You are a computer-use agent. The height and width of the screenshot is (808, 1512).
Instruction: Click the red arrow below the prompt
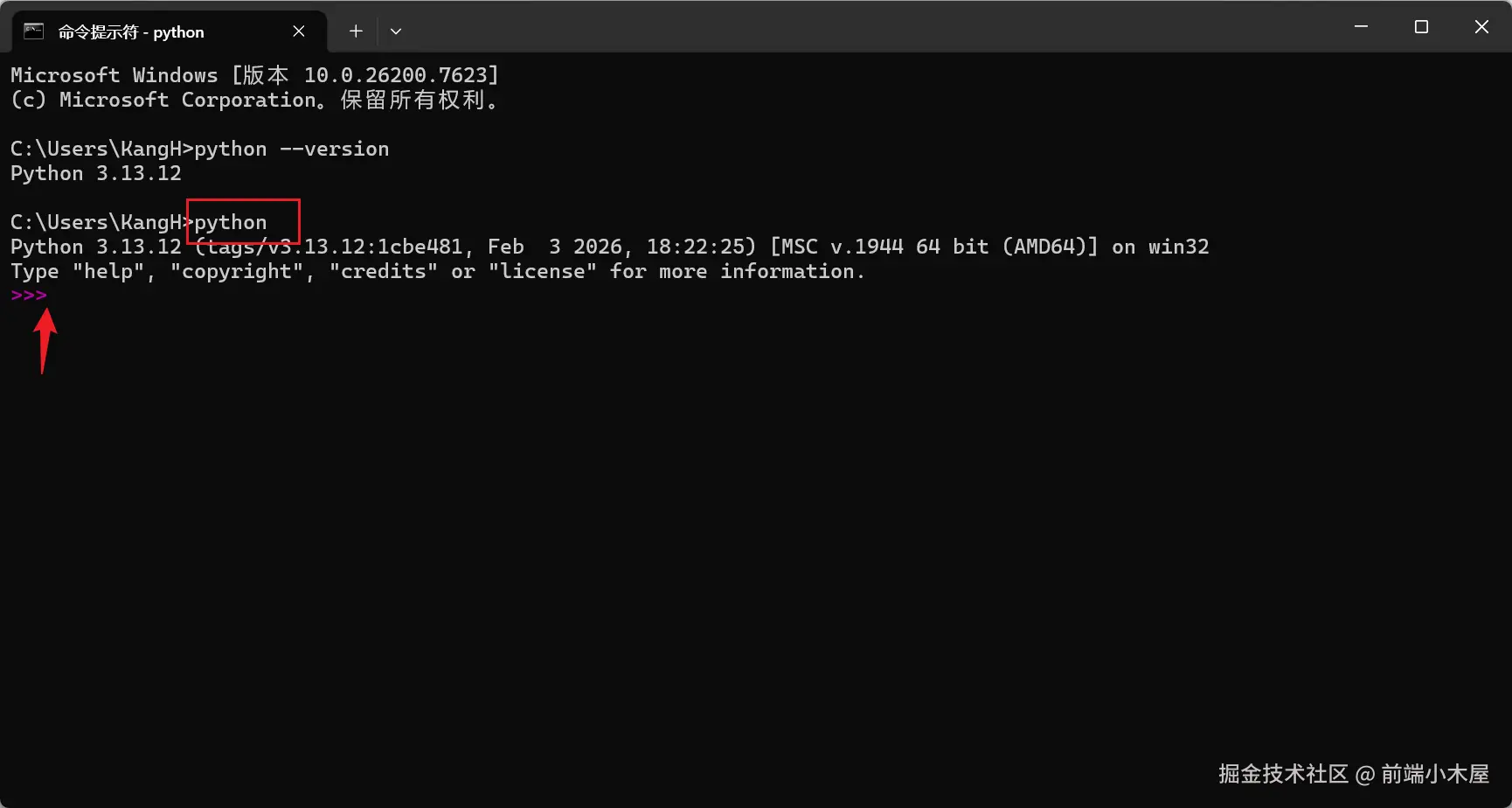point(45,341)
